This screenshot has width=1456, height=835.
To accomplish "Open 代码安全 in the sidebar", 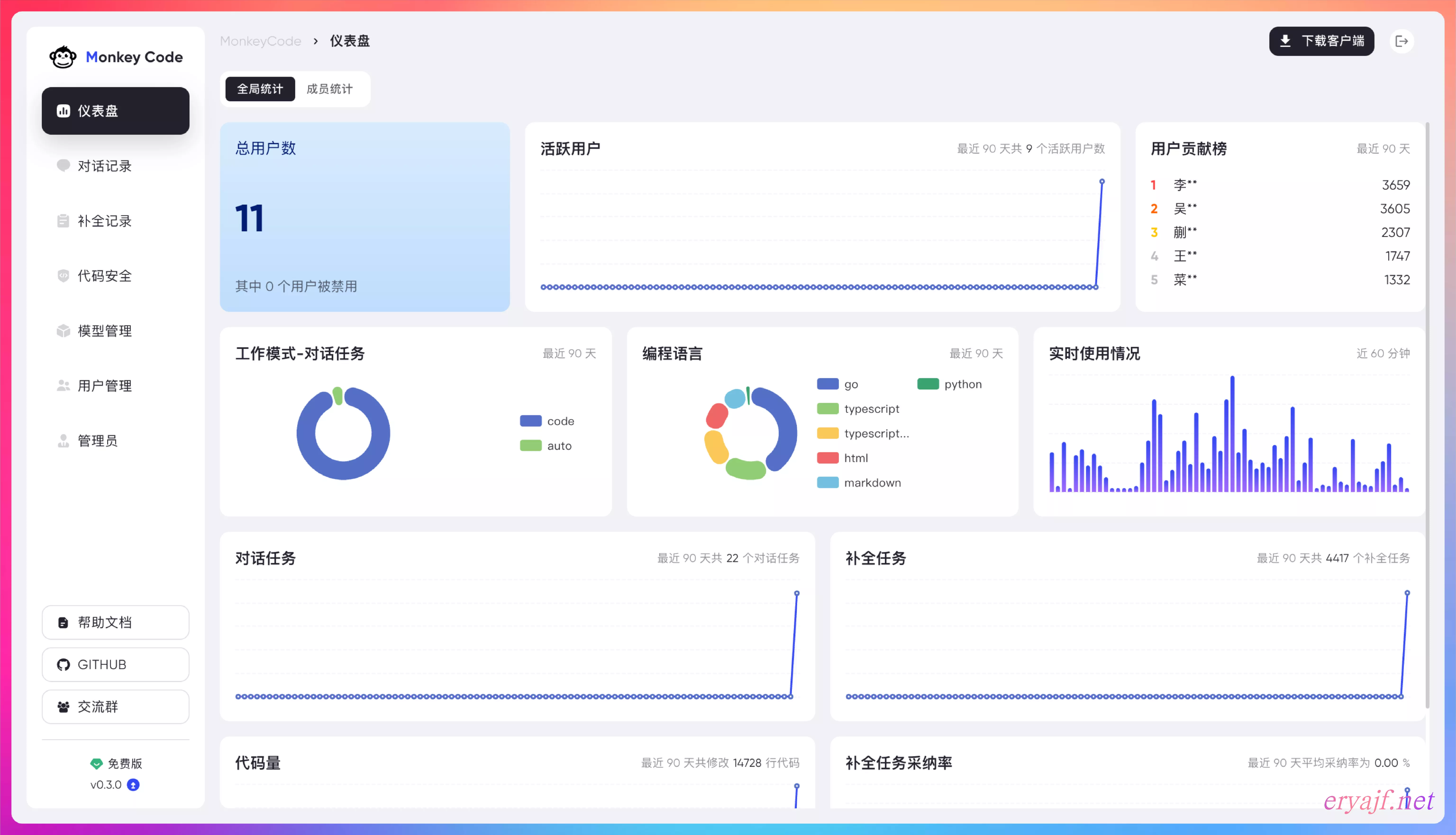I will point(115,276).
